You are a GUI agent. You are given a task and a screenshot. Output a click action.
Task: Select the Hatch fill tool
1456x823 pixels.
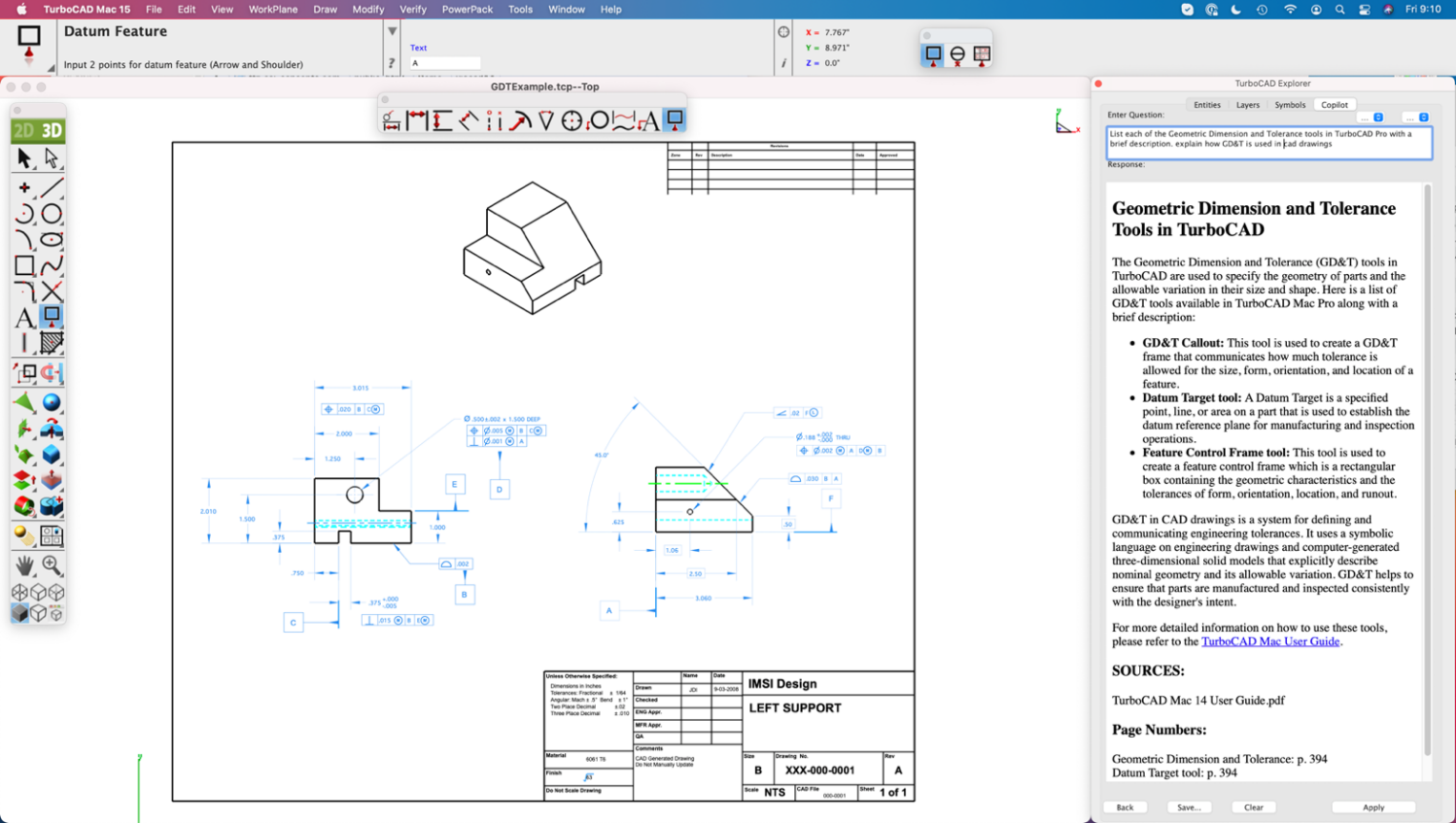(52, 343)
